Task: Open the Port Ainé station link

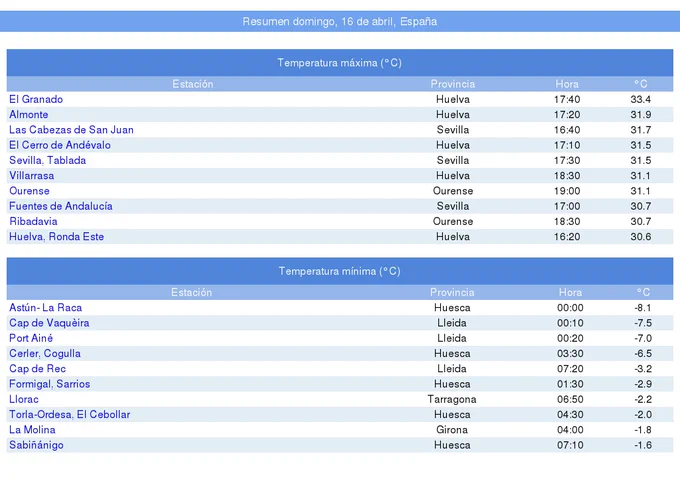Action: [31, 338]
